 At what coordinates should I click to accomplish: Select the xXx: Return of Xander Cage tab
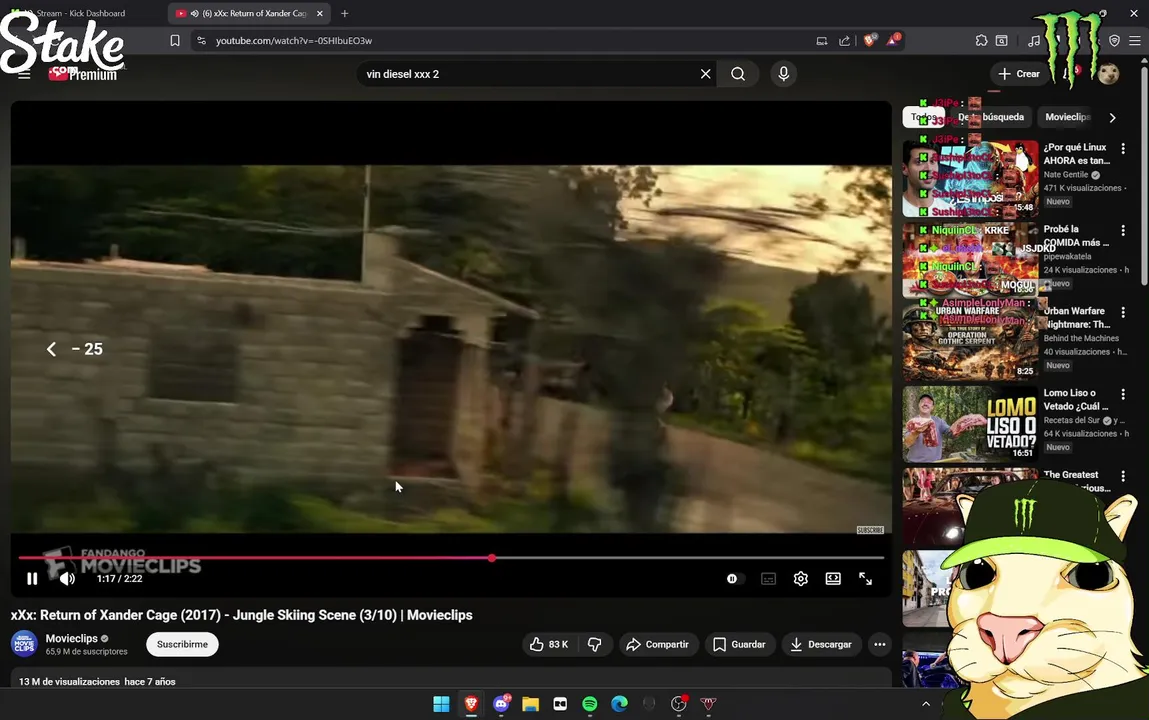point(249,13)
